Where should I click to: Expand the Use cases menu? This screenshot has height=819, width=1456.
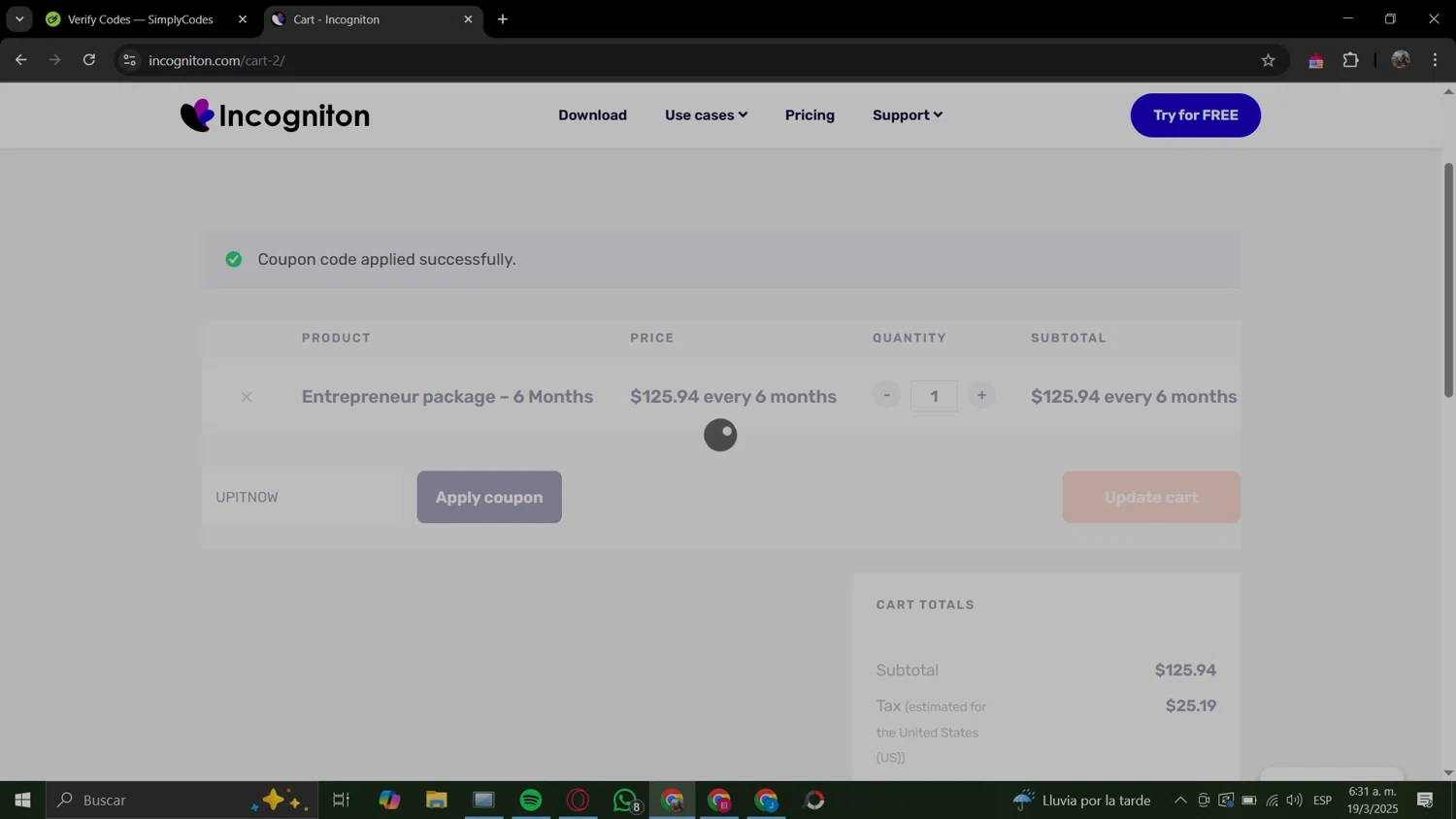(x=706, y=115)
